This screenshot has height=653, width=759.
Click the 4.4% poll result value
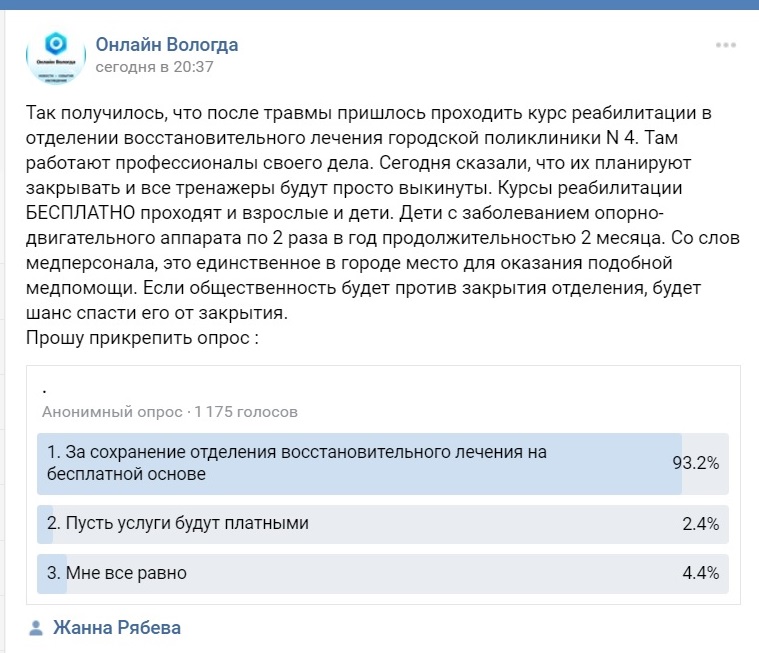tap(700, 573)
